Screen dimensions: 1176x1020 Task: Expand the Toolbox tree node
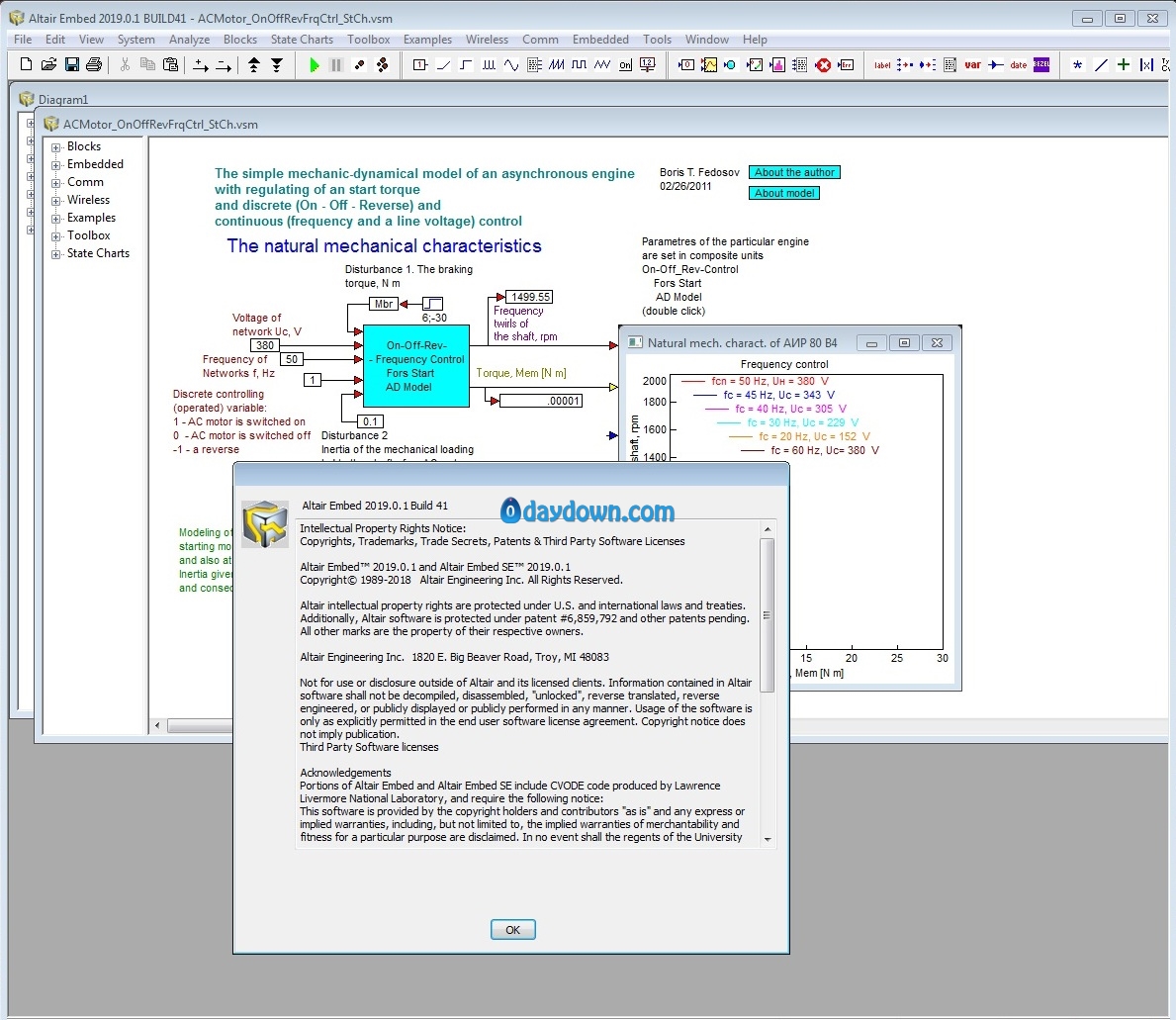[56, 237]
